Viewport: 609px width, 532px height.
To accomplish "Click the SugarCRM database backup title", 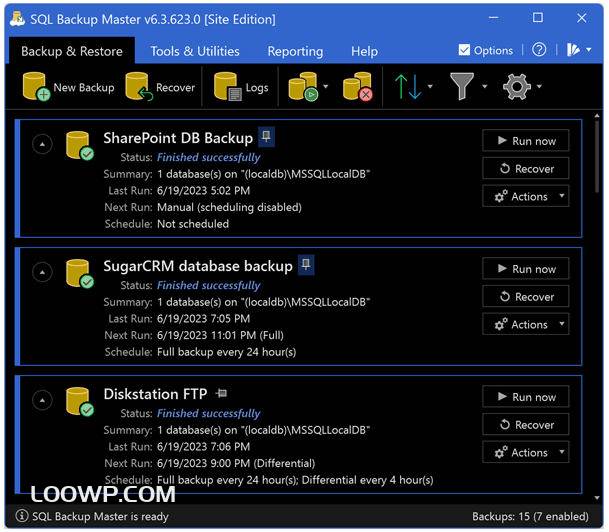I will (198, 266).
